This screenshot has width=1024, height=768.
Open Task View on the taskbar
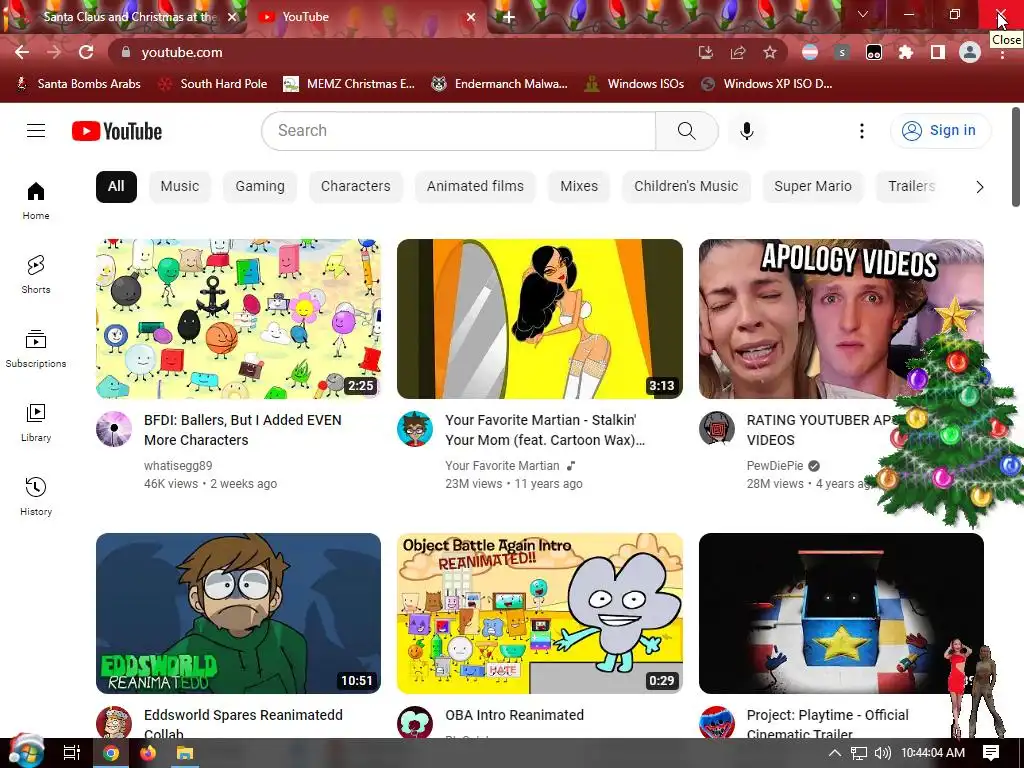pos(71,753)
